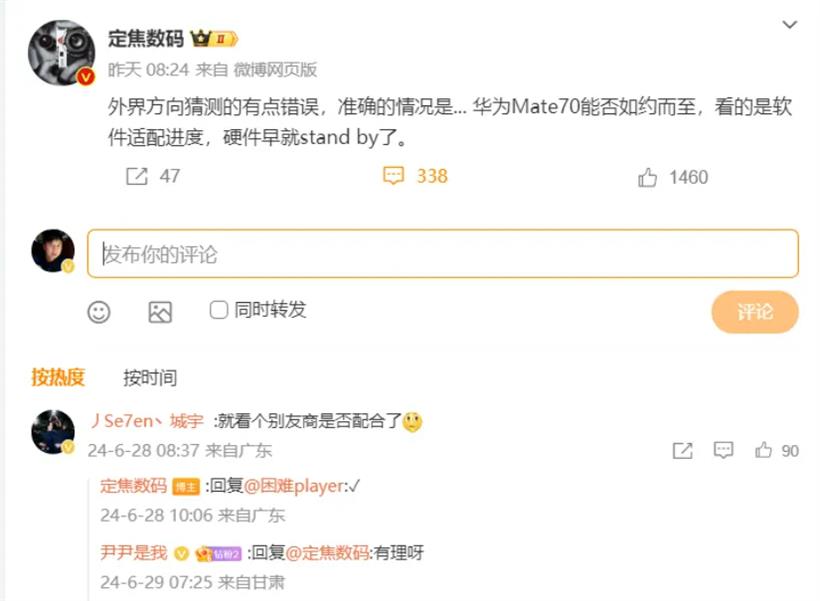Submit with the orange 评论 button
Image resolution: width=820 pixels, height=601 pixels.
point(755,312)
